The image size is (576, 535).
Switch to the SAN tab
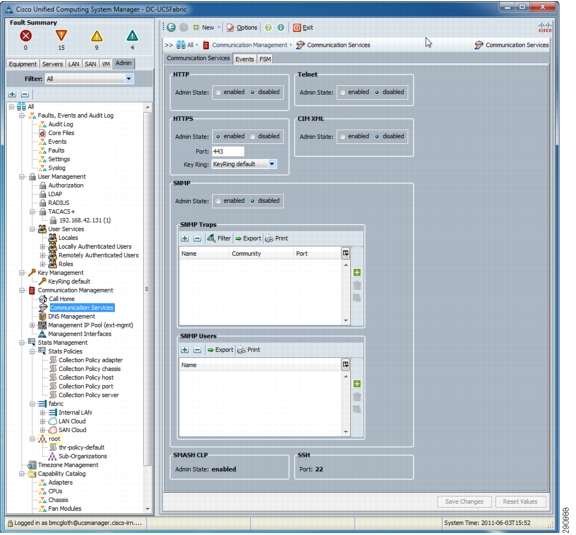tap(90, 64)
